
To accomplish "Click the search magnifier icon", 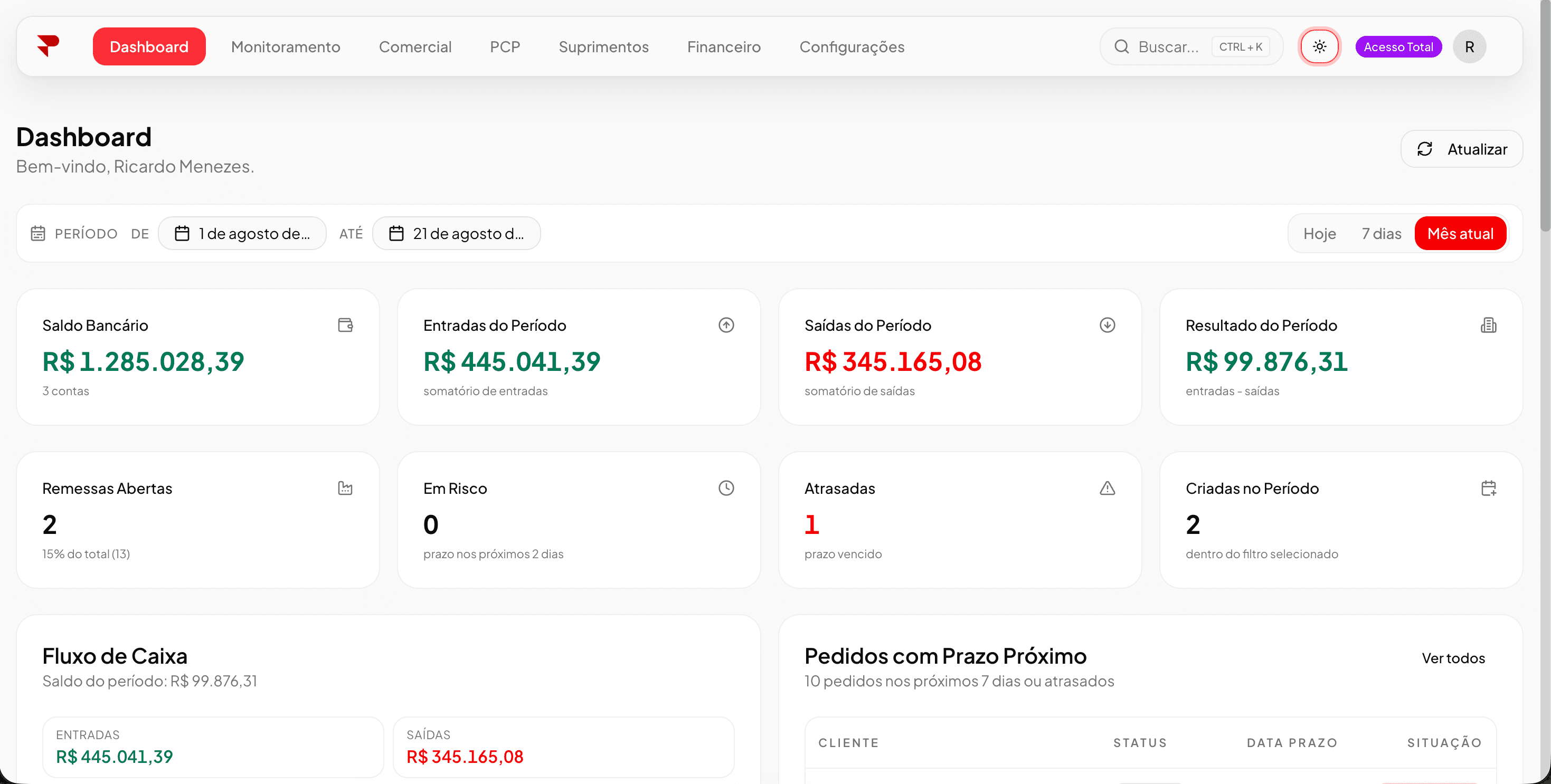I will 1121,46.
